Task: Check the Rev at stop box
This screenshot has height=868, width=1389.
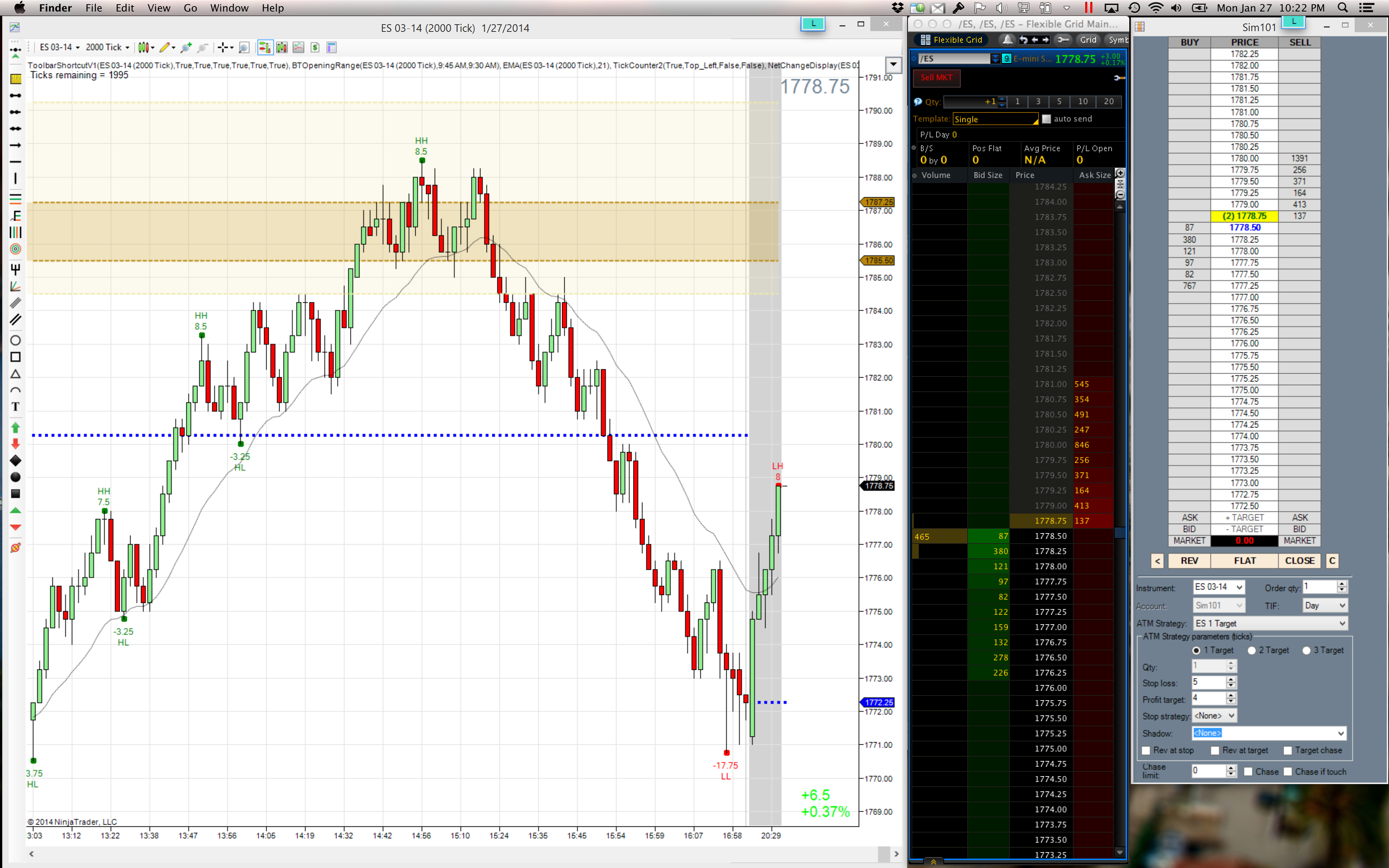Action: coord(1146,751)
